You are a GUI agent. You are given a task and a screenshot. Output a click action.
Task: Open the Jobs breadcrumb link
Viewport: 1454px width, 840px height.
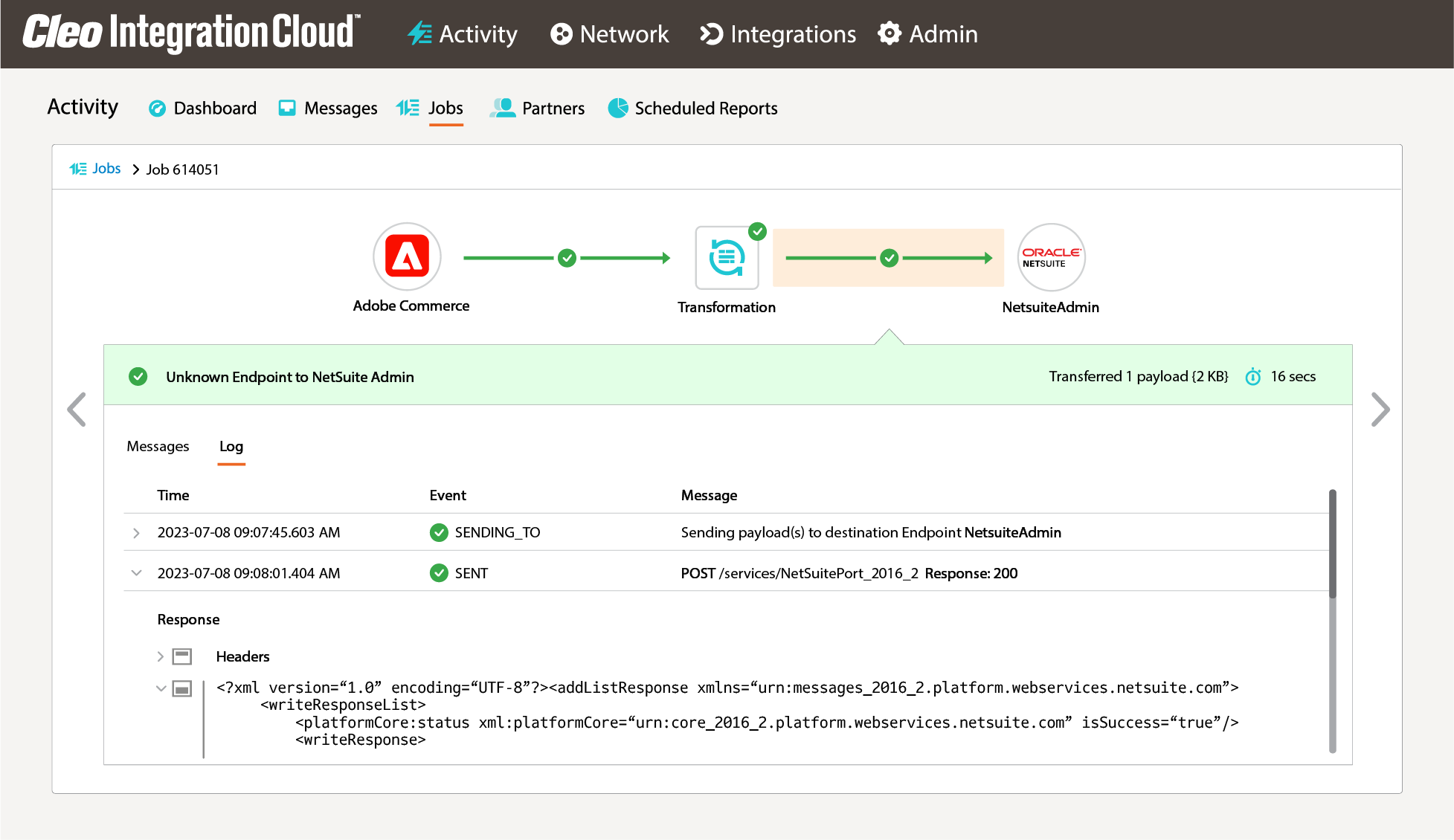click(106, 168)
